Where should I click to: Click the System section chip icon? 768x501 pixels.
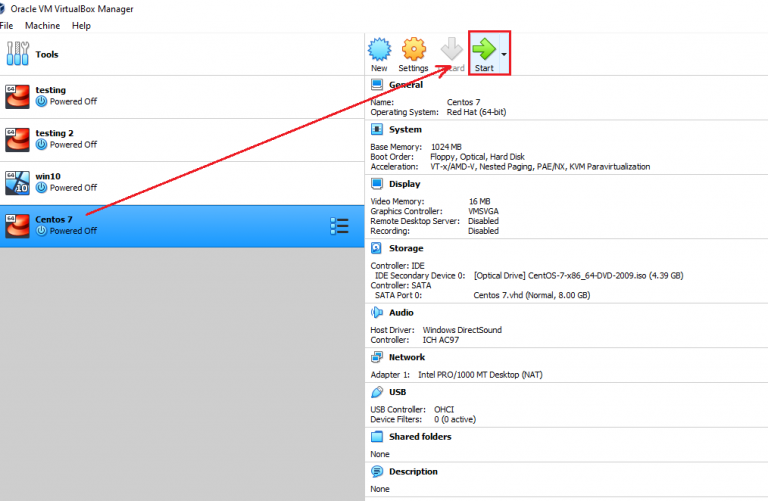pyautogui.click(x=377, y=129)
